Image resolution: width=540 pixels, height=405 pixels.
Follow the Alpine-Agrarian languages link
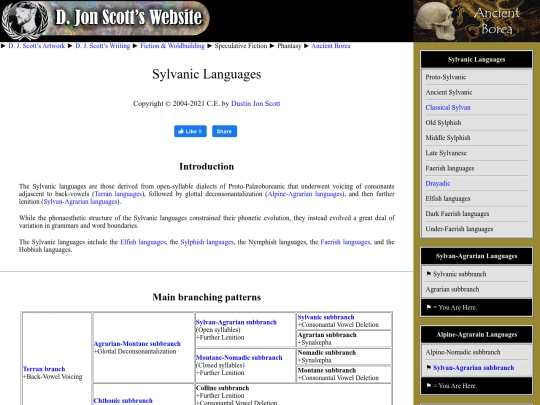point(305,194)
